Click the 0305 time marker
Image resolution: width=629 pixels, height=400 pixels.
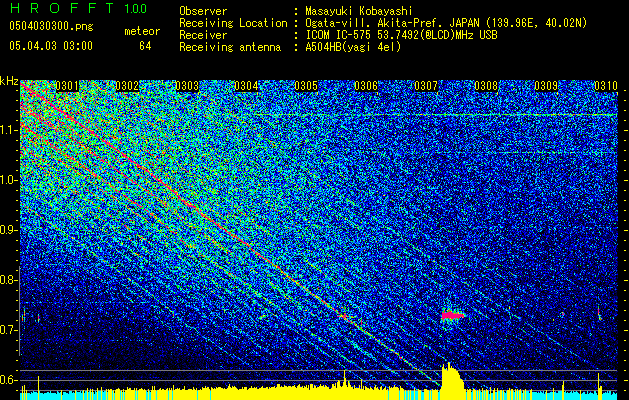[x=306, y=86]
